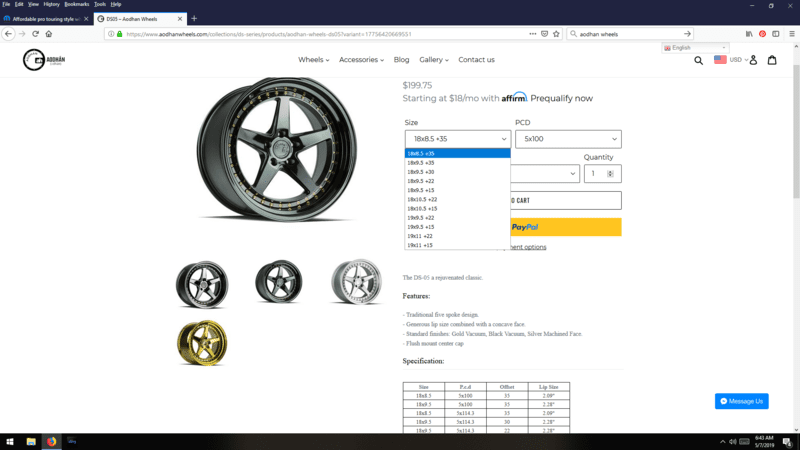Open the Firefox library icon
The width and height of the screenshot is (800, 450).
pos(749,34)
